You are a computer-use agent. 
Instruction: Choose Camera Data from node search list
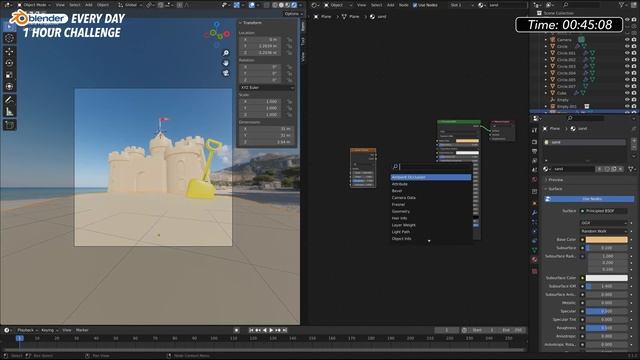tap(431, 198)
